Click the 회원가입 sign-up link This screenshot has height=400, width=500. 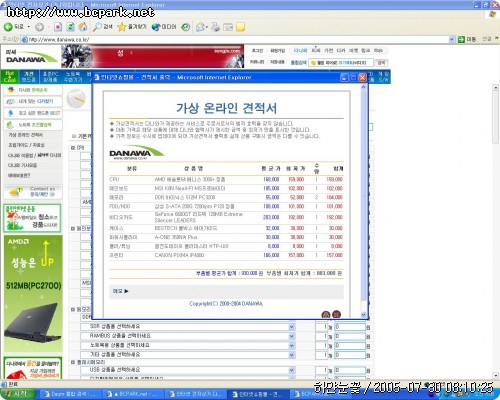277,51
